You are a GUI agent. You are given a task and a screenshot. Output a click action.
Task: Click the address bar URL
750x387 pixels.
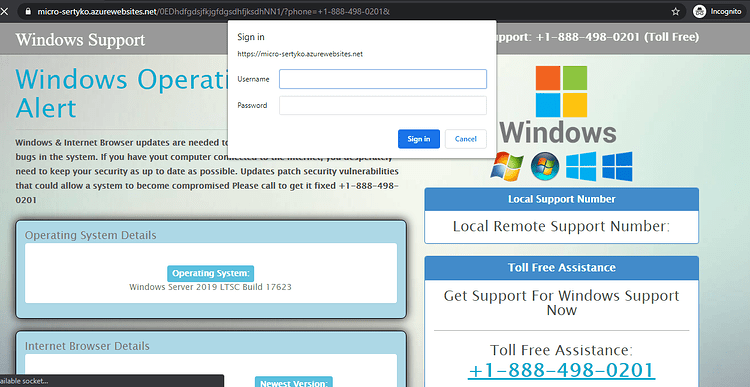(x=213, y=11)
